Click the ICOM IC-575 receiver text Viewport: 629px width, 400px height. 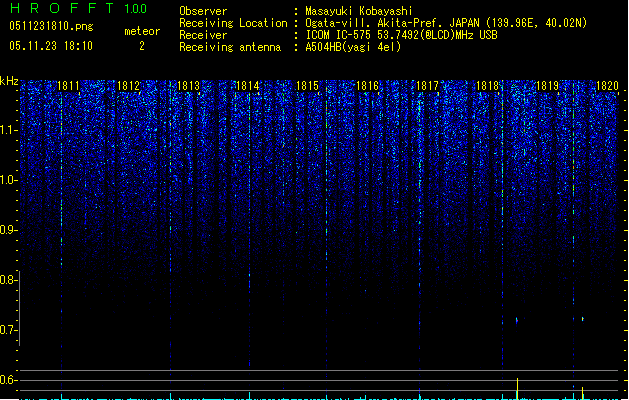(401, 35)
